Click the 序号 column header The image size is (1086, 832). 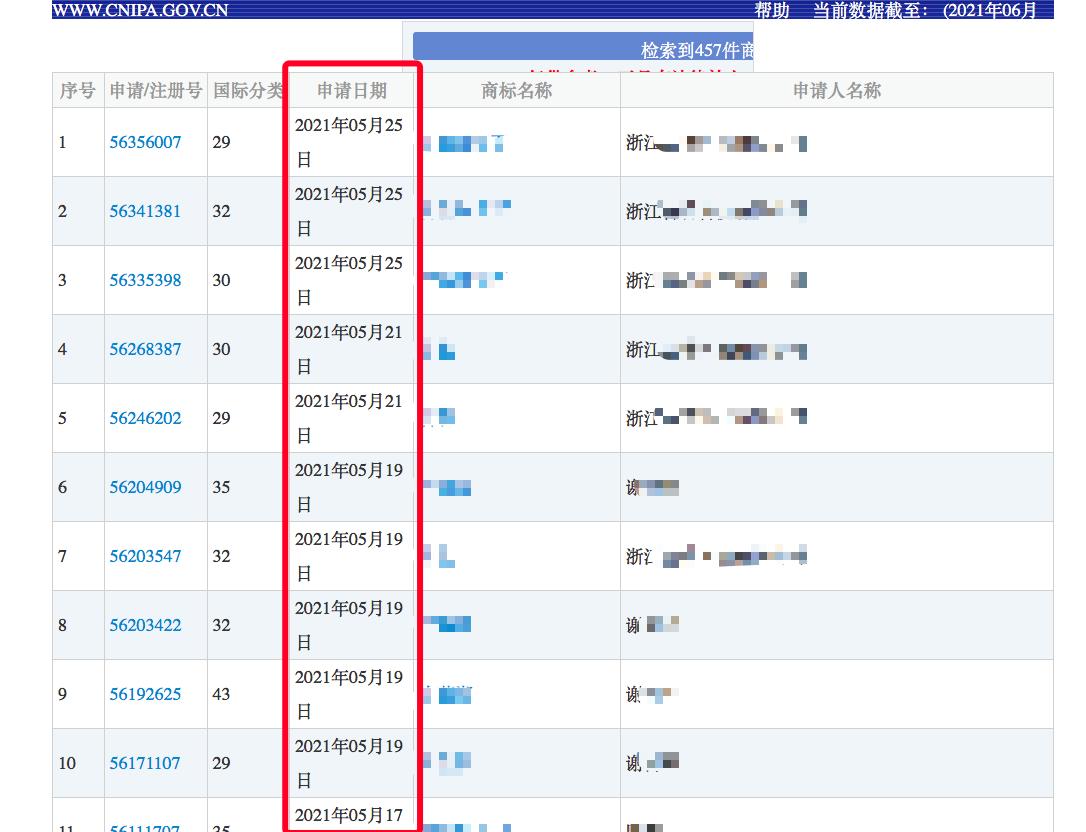78,91
